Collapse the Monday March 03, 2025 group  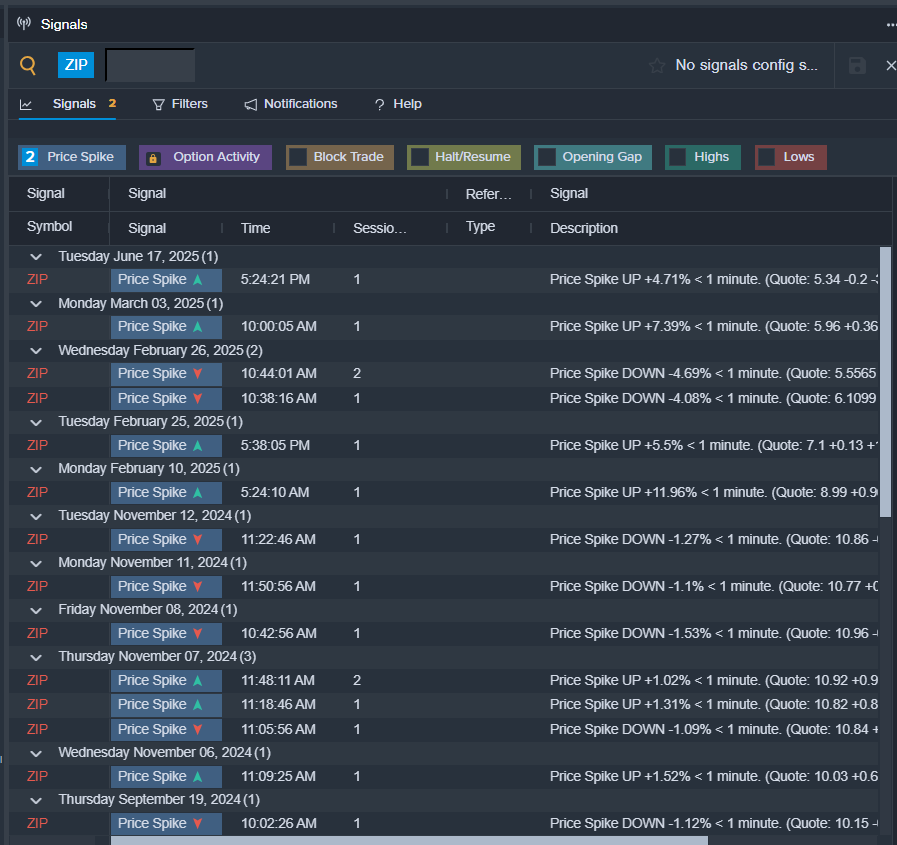[36, 304]
